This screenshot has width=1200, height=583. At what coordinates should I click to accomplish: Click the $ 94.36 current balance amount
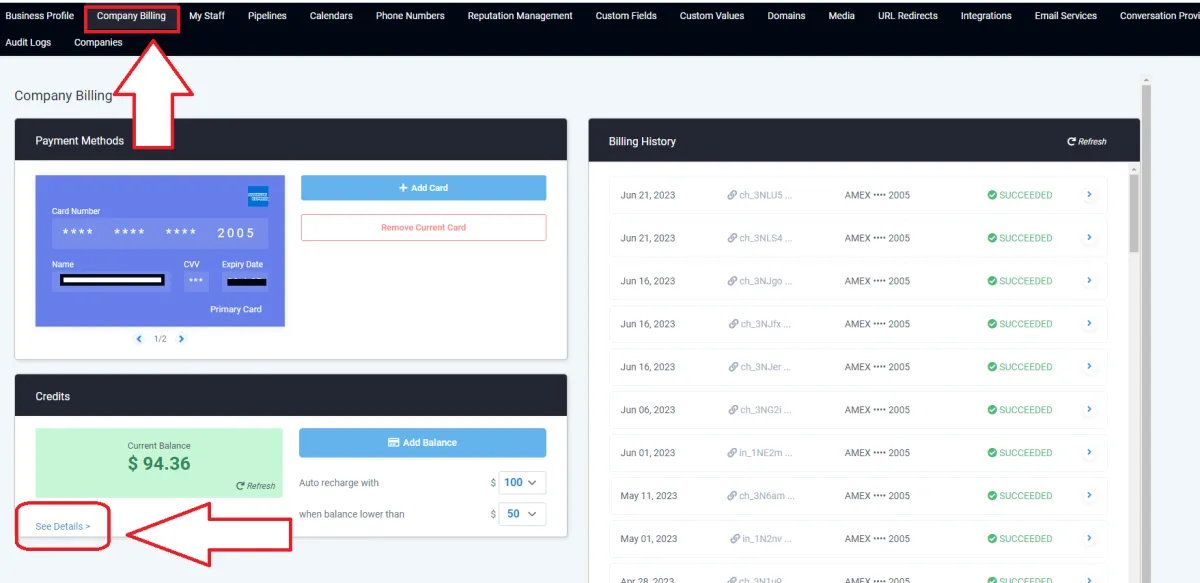pos(159,464)
